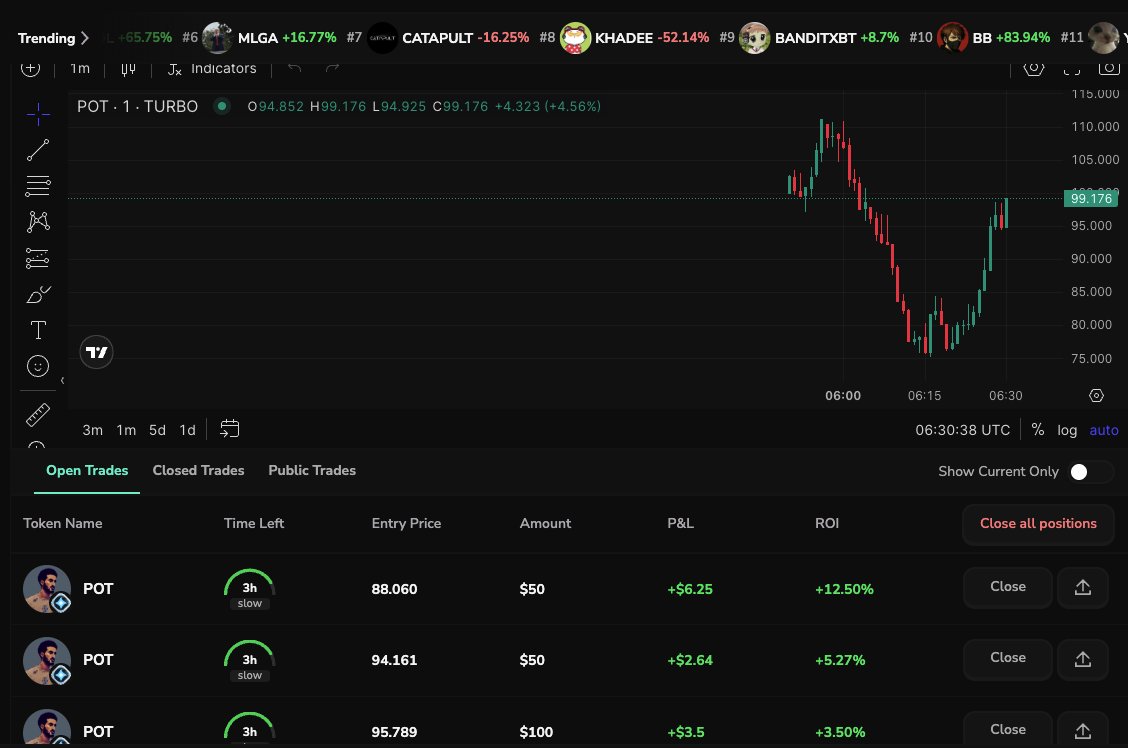Screen dimensions: 1128x748
Task: Open chart axis settings gear
Action: click(1096, 396)
